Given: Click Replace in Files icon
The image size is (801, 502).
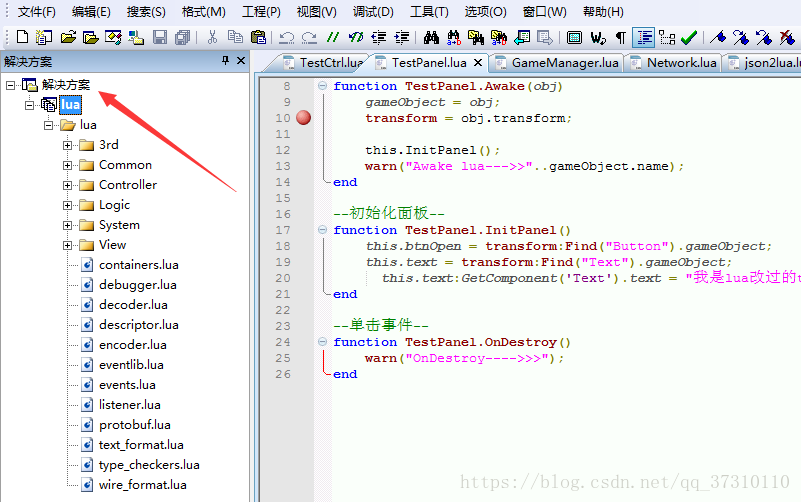Looking at the screenshot, I should 499,37.
